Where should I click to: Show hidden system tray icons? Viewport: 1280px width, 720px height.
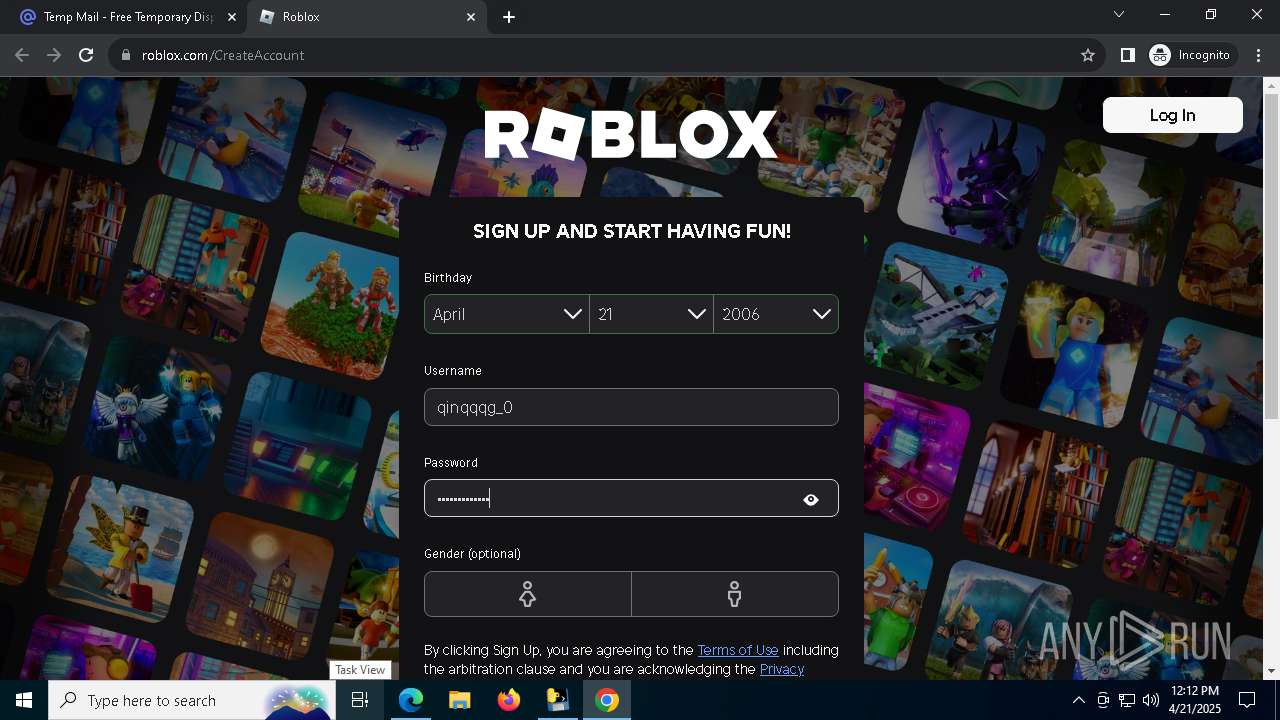1078,700
